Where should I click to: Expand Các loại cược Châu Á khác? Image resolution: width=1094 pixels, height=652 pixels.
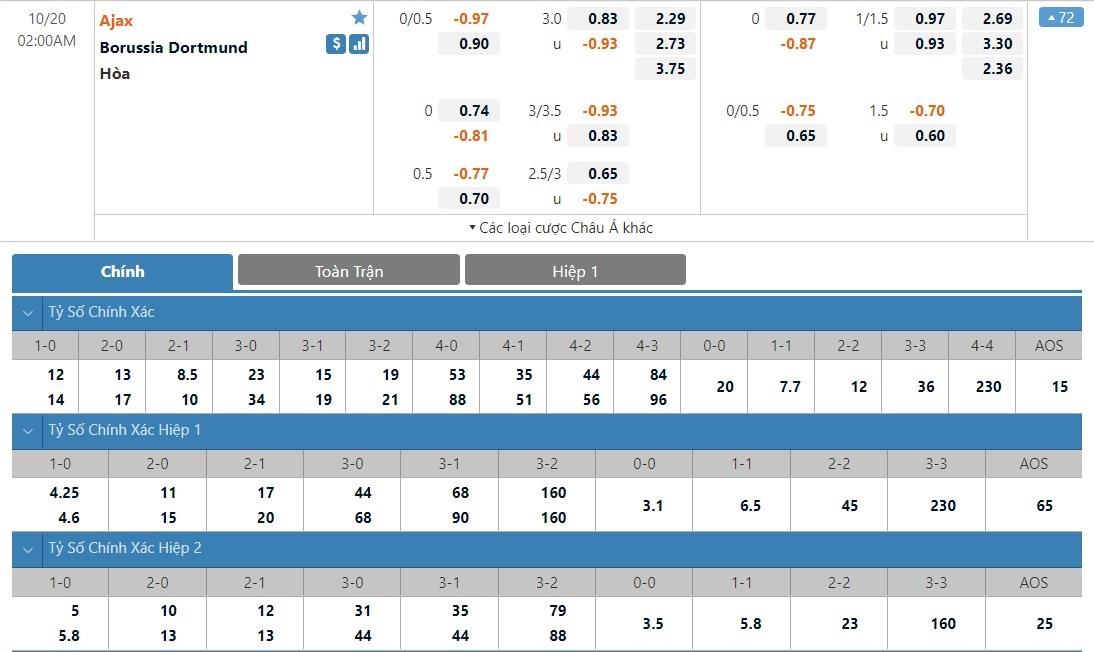click(x=560, y=228)
